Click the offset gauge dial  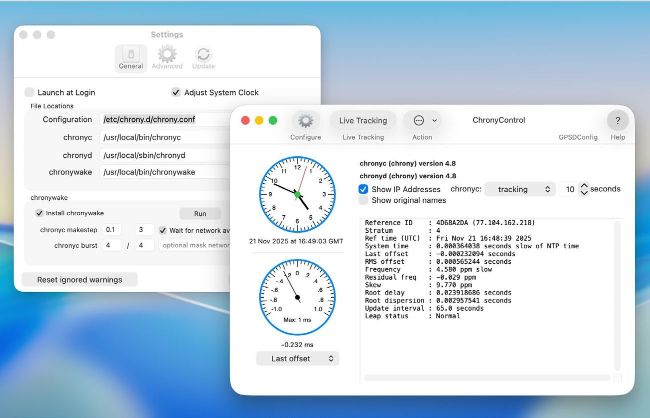(x=297, y=298)
